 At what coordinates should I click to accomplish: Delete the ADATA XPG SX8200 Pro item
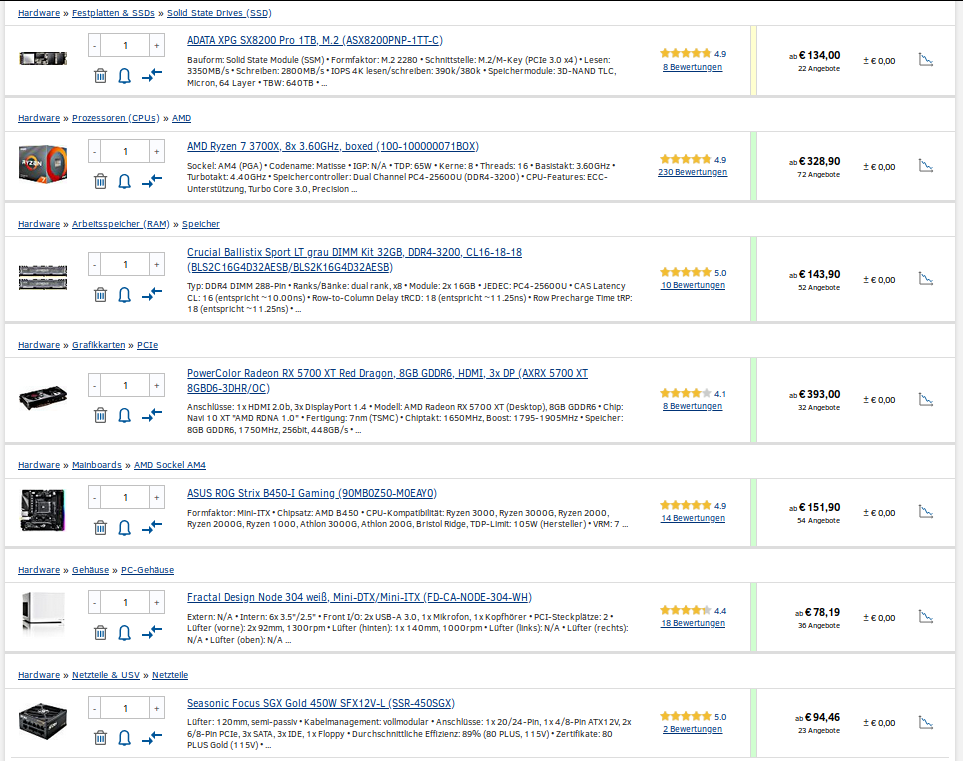(x=100, y=76)
